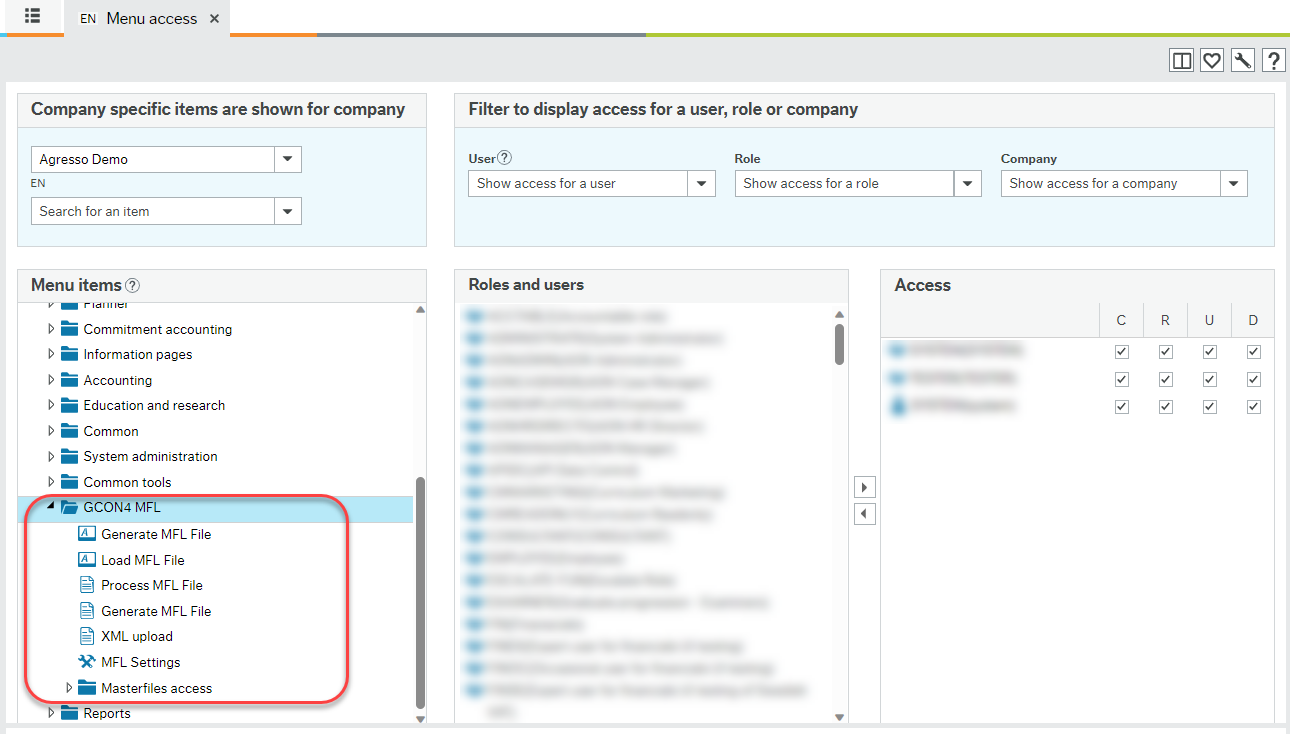1290x734 pixels.
Task: Select XML upload in the menu tree
Action: pos(136,636)
